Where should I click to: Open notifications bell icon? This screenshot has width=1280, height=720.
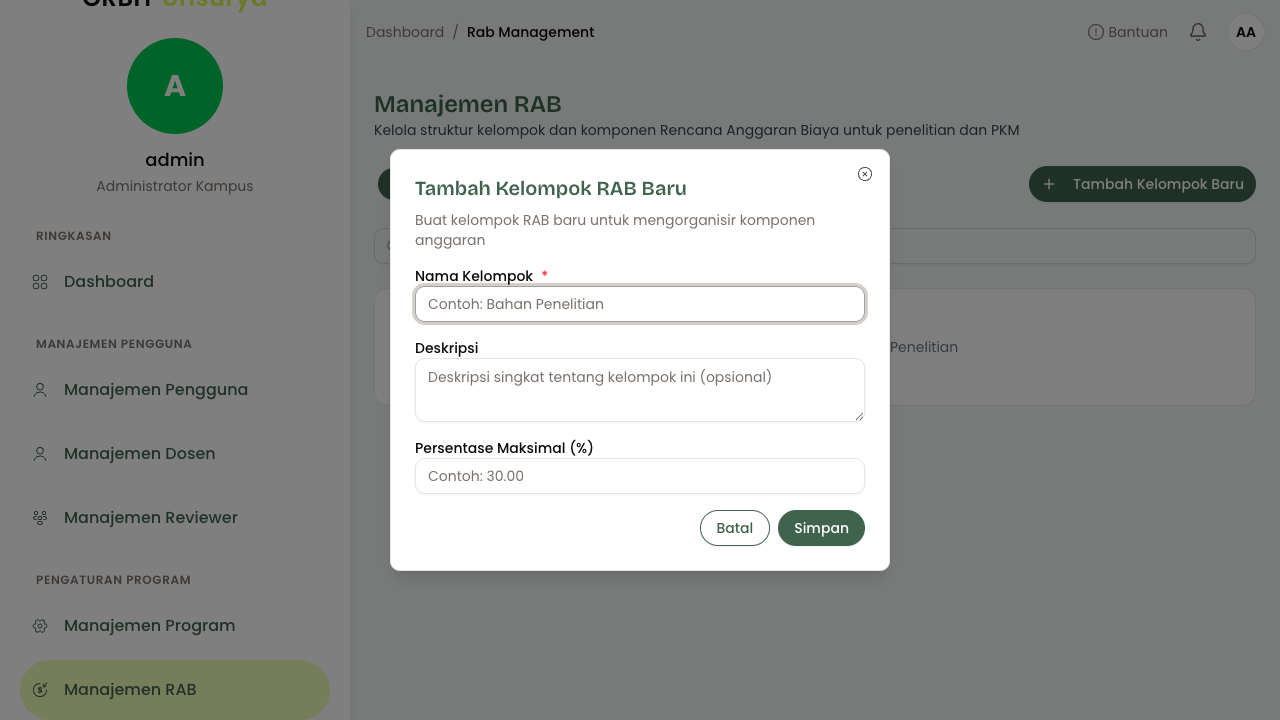coord(1198,32)
